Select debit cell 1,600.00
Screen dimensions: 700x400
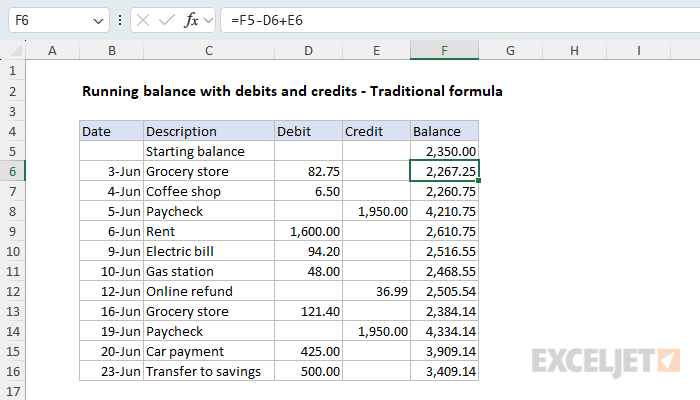click(x=308, y=231)
